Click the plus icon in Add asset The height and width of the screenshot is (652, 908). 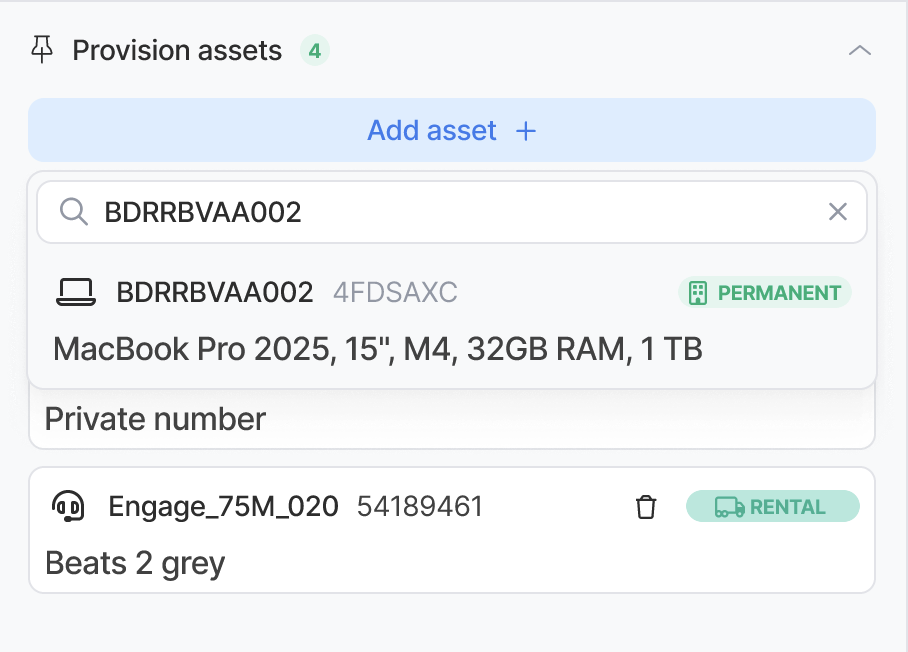pyautogui.click(x=526, y=131)
